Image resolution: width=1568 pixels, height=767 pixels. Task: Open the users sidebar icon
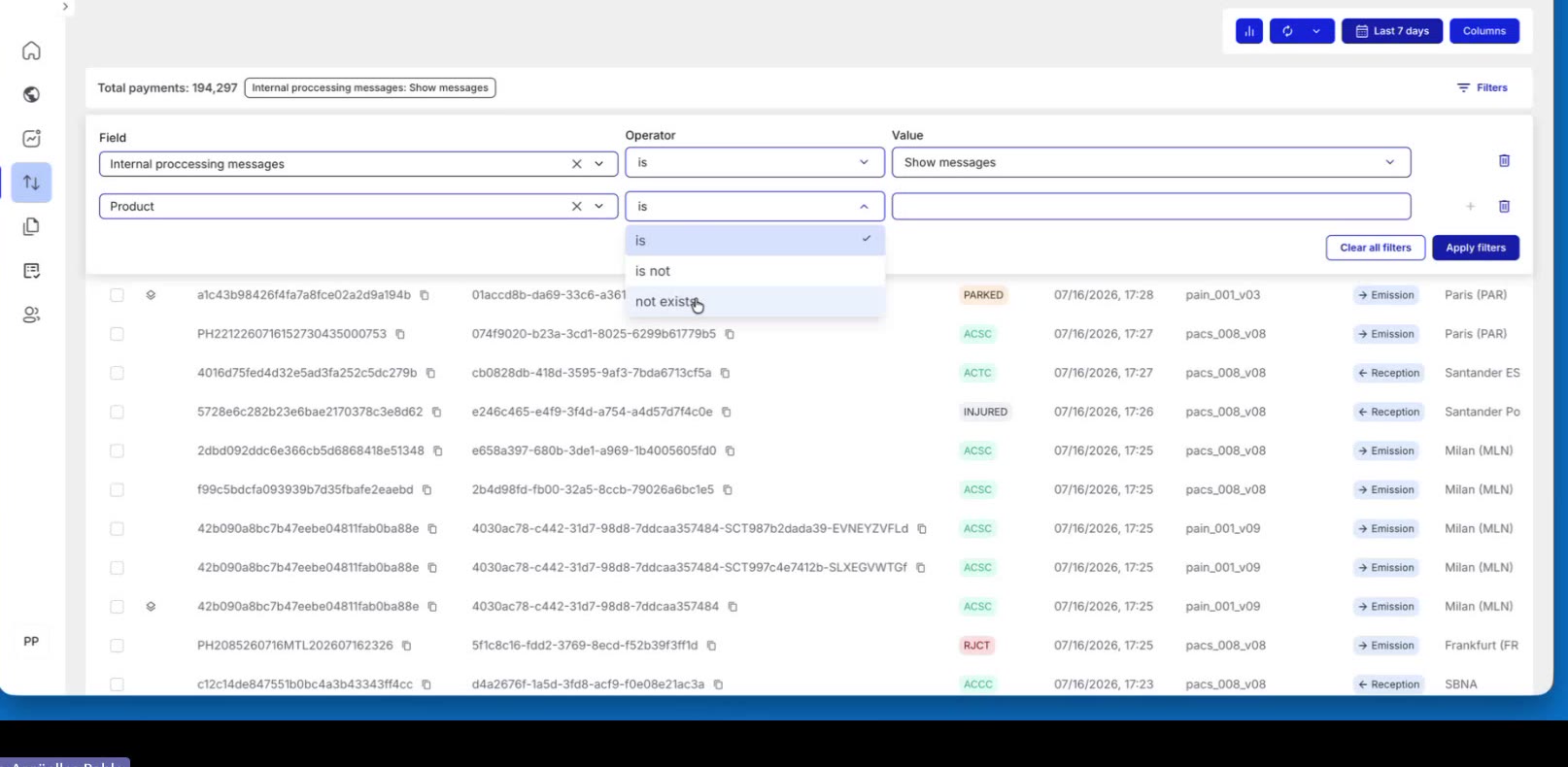click(31, 315)
